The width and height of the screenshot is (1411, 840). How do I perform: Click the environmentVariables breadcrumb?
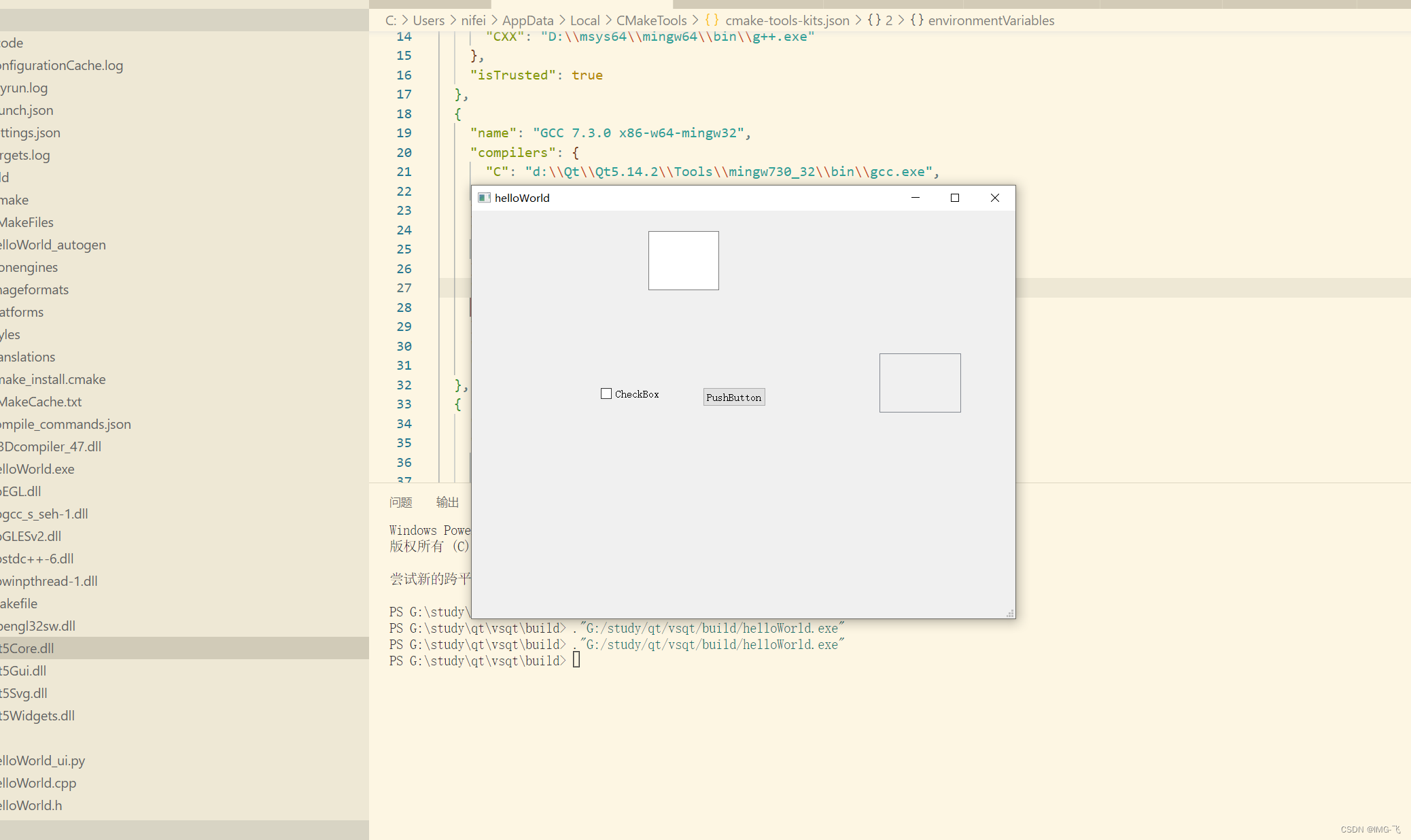click(991, 20)
